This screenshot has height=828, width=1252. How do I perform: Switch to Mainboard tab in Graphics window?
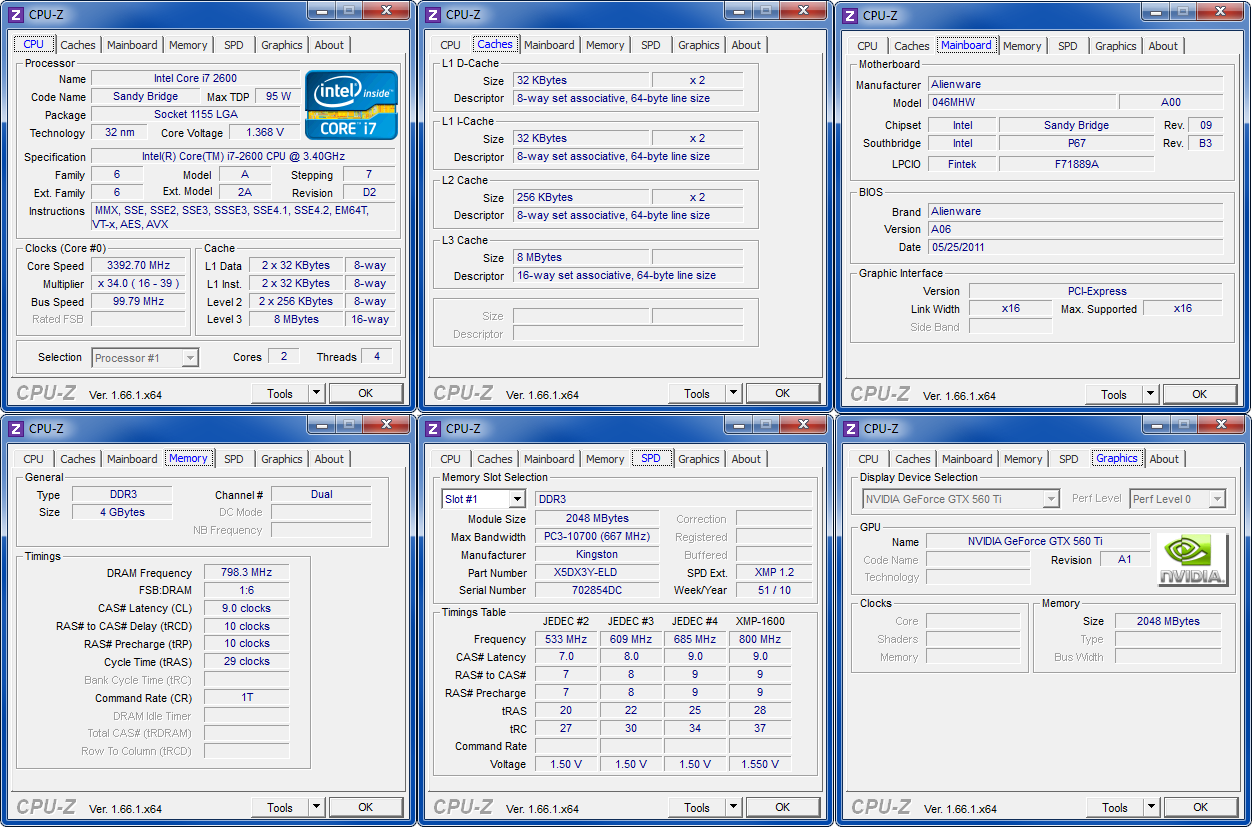967,459
